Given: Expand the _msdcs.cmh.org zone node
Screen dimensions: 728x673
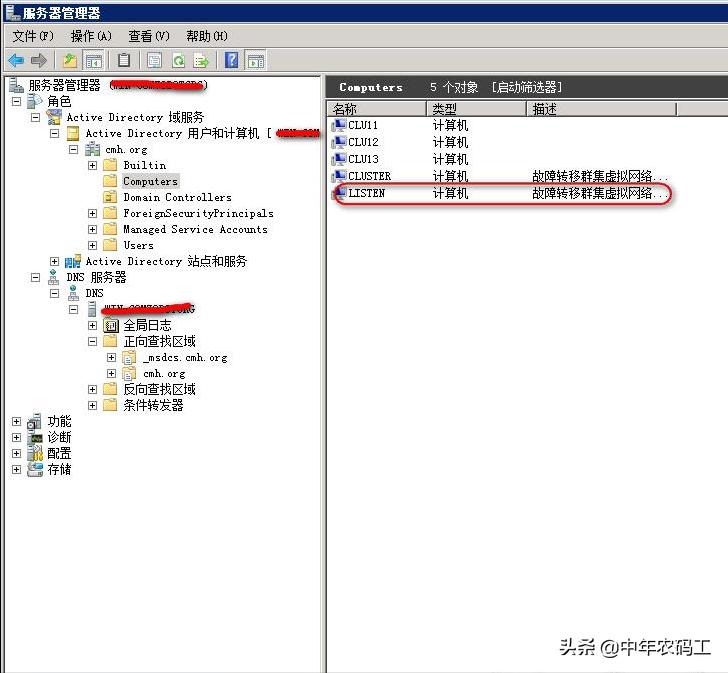Looking at the screenshot, I should click(x=111, y=357).
